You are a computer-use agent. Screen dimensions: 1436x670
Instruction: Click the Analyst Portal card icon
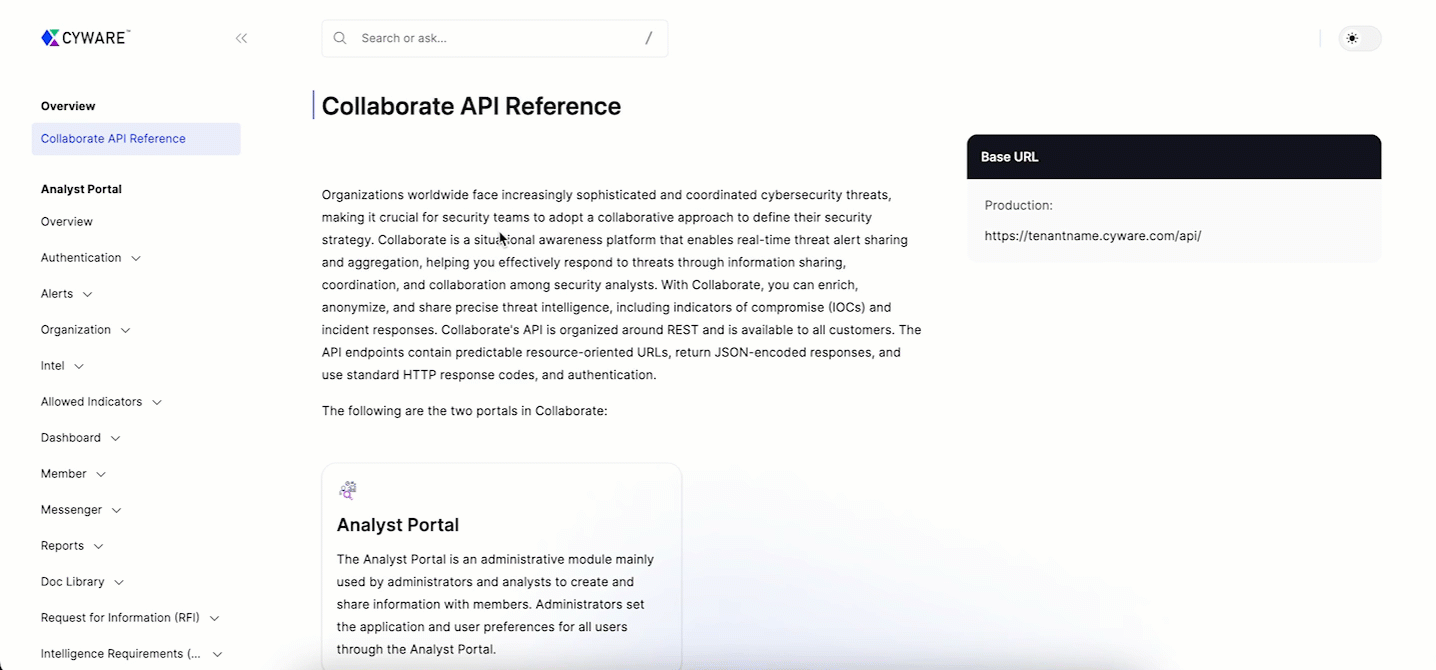(x=347, y=490)
